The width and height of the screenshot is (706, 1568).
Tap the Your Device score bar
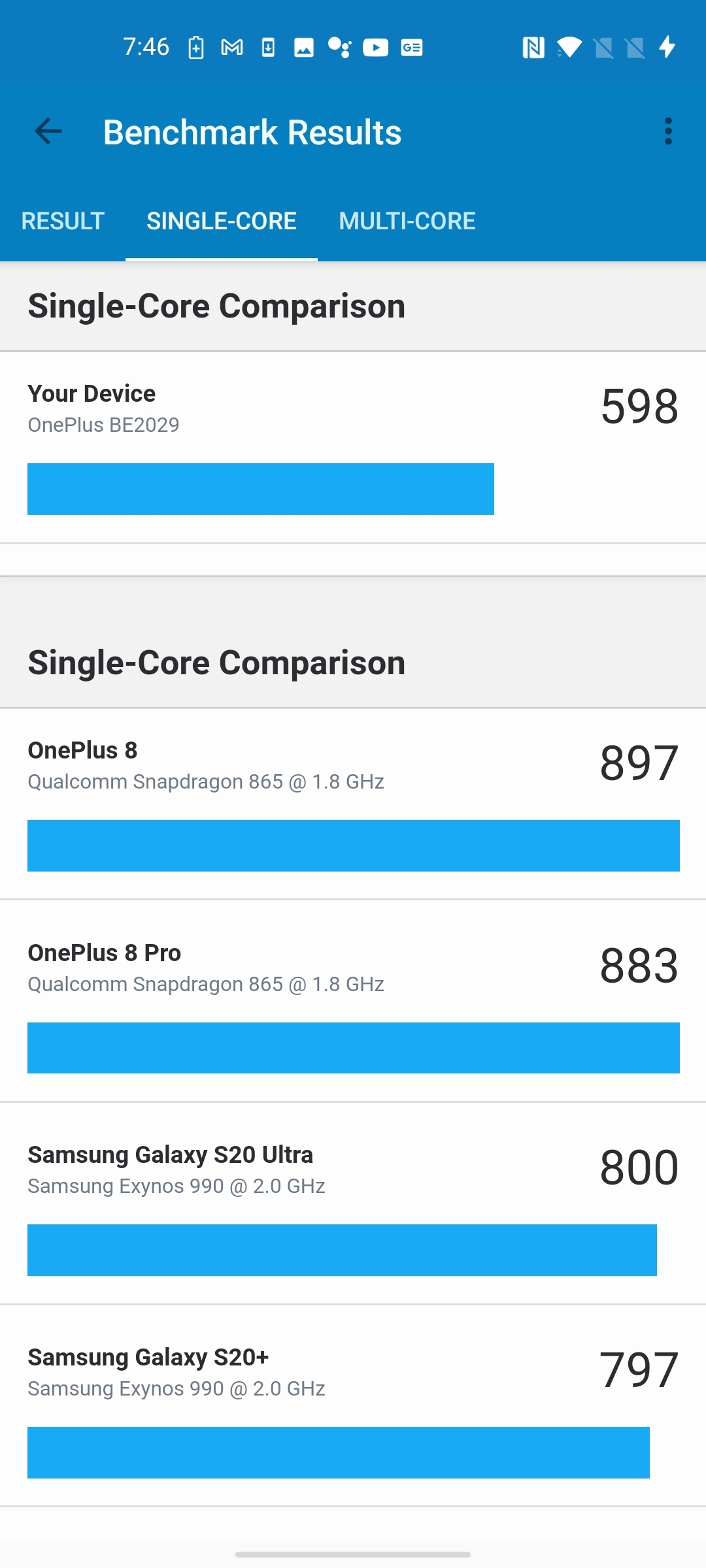[x=260, y=489]
